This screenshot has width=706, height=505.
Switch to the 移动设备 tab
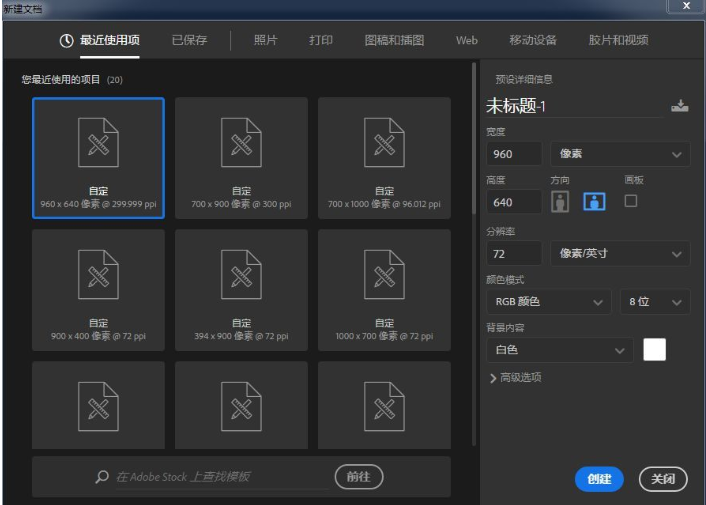[533, 41]
